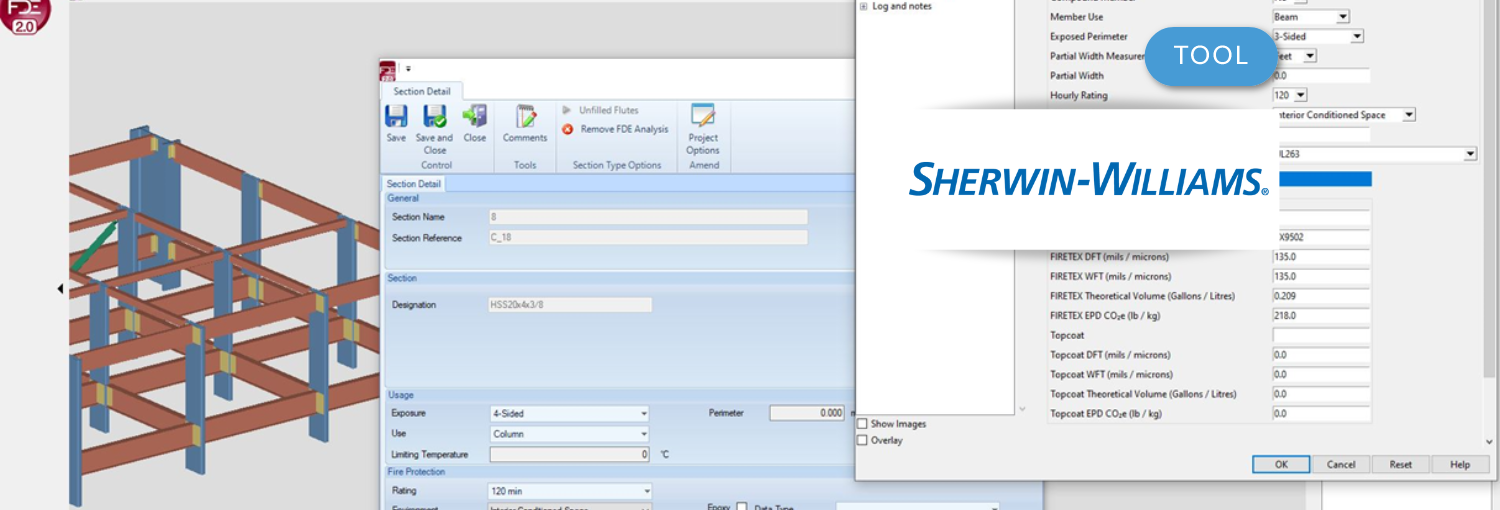
Task: Enable the Show Images checkbox
Action: point(862,424)
